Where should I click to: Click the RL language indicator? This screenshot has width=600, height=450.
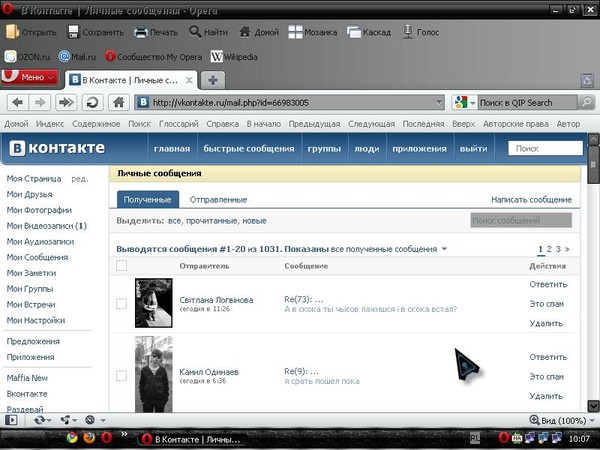click(474, 438)
